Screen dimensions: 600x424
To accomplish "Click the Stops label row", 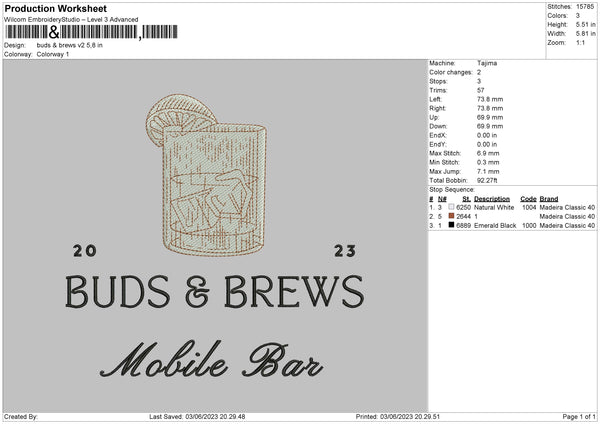I will click(455, 81).
